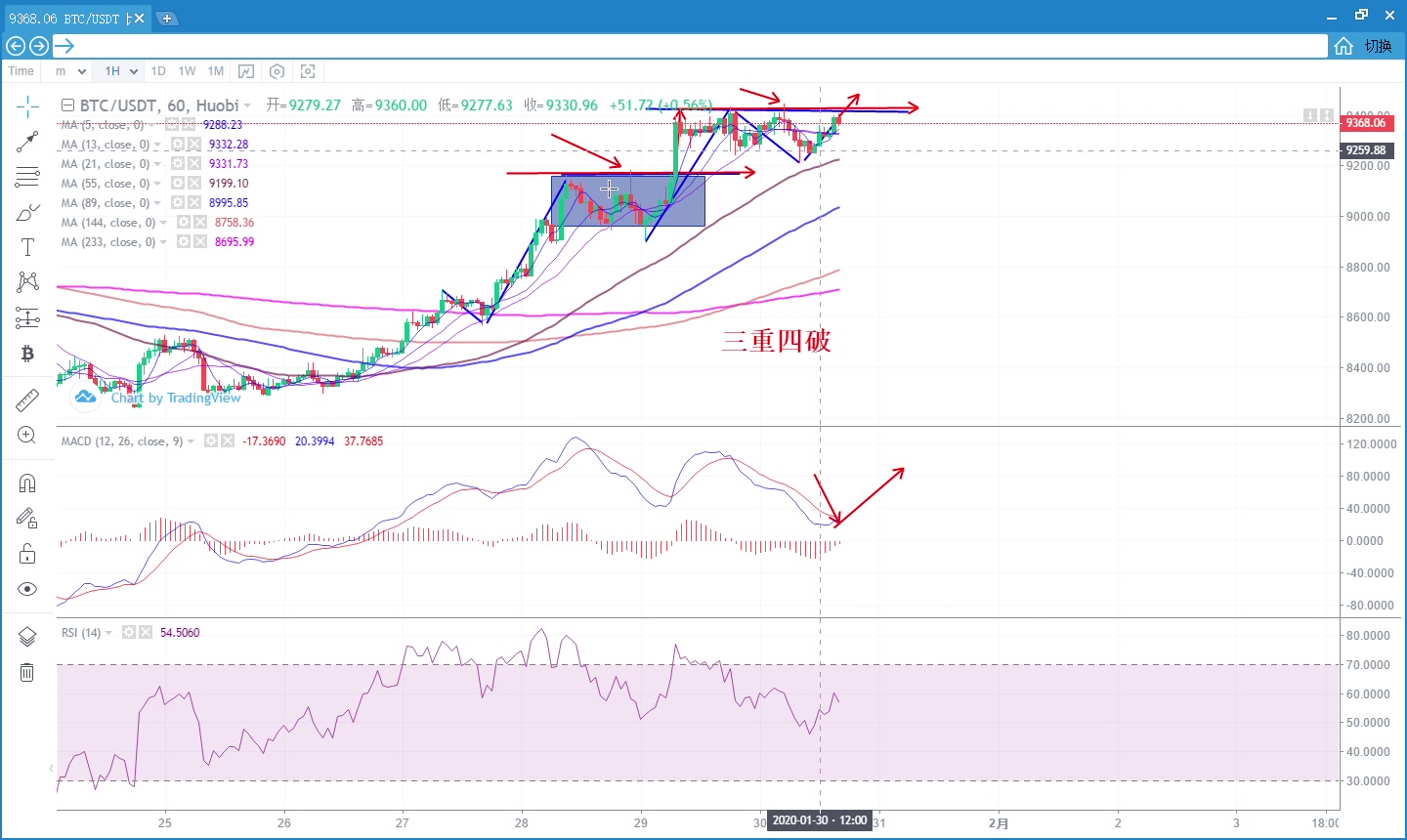
Task: Click the 9368.06 current price label
Action: click(x=1366, y=123)
